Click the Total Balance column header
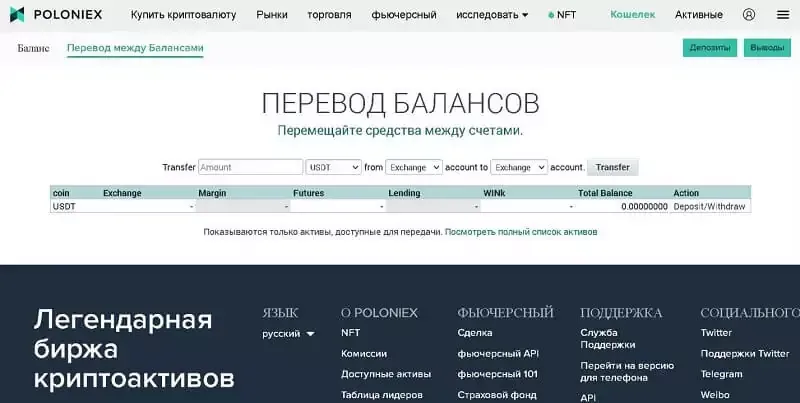This screenshot has height=403, width=800. [x=605, y=193]
